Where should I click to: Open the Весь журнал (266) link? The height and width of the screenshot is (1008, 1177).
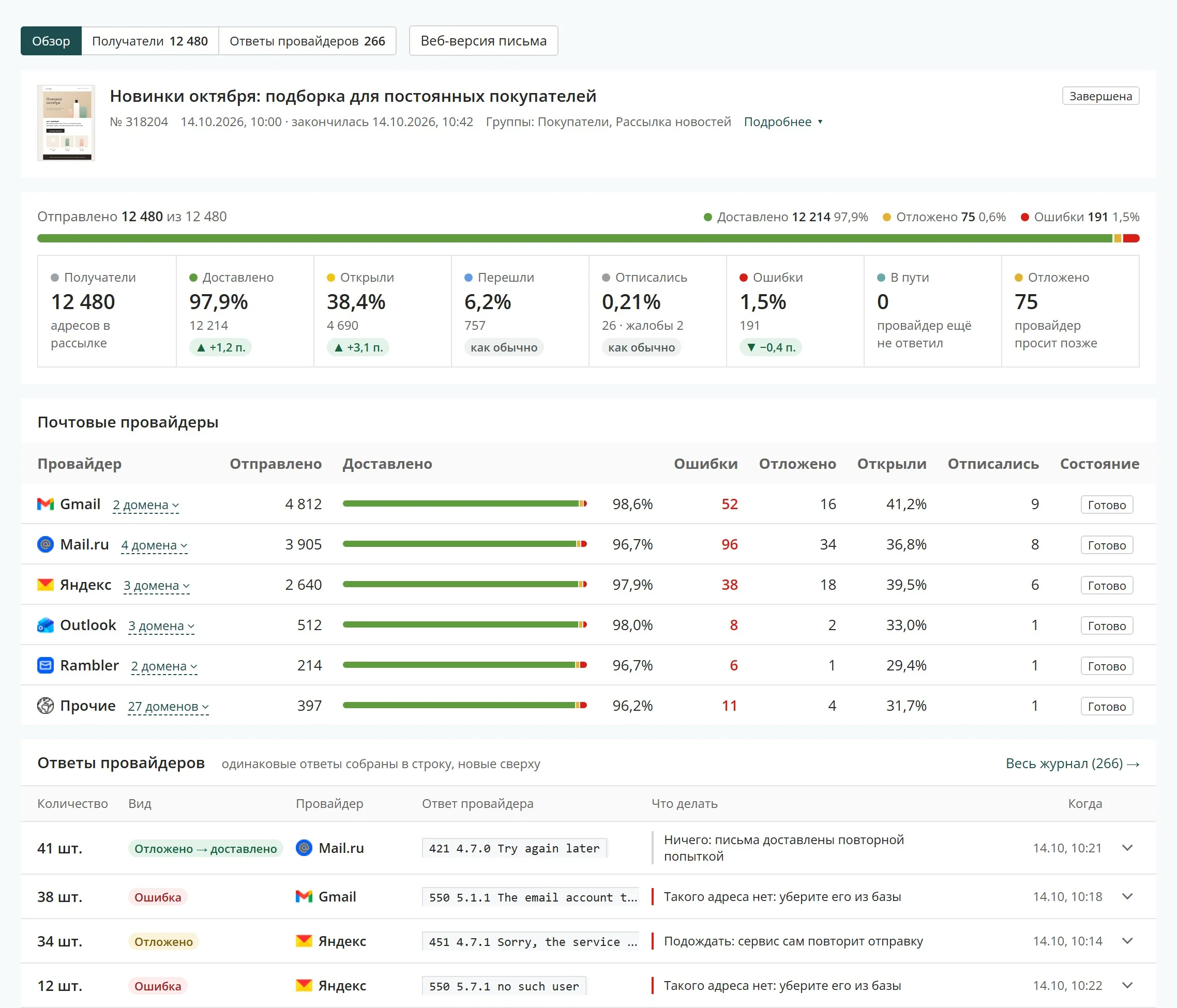click(x=1073, y=763)
